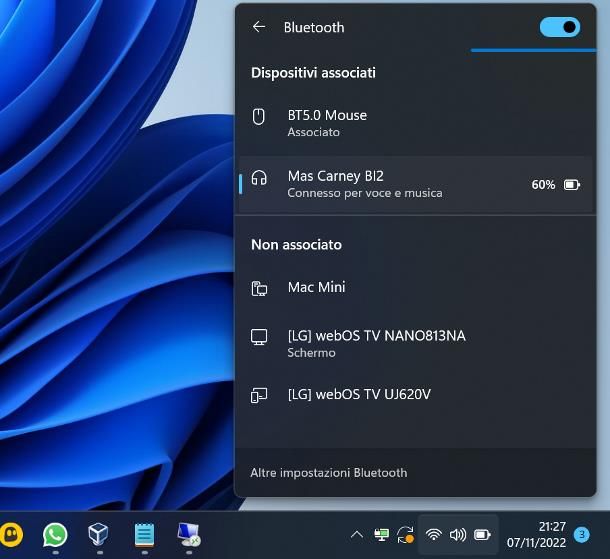
Task: Click the Non associato heading
Action: (x=296, y=245)
